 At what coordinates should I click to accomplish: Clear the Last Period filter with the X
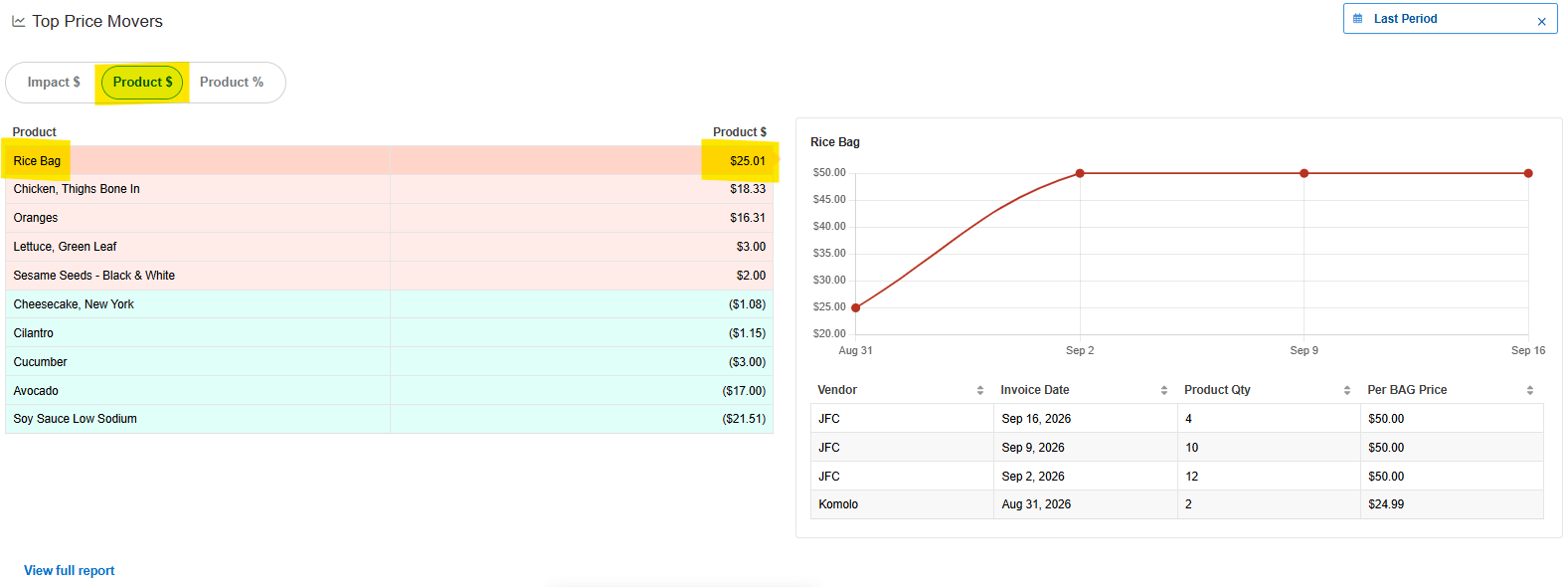click(x=1541, y=21)
